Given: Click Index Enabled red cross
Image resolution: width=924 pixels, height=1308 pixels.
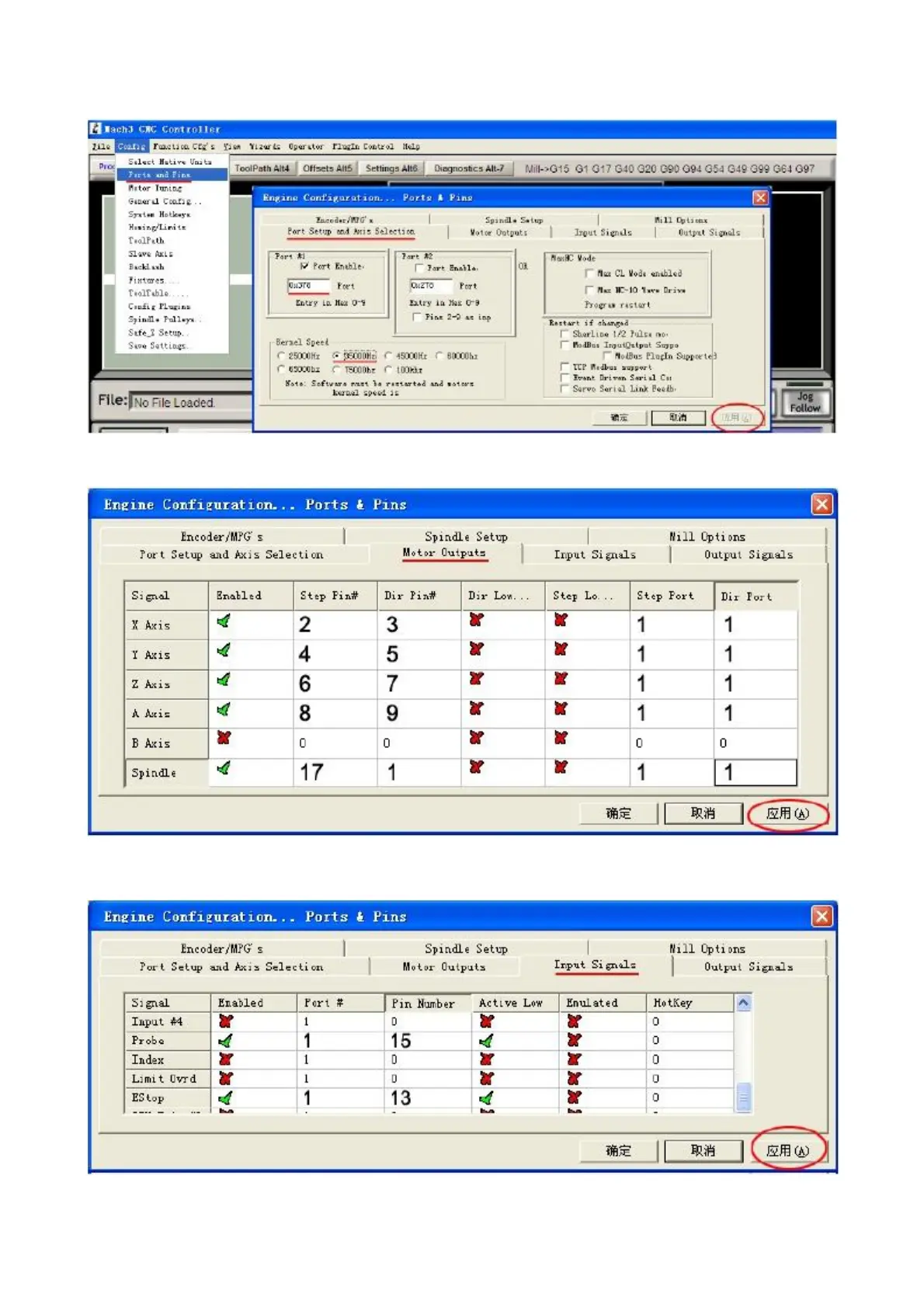Looking at the screenshot, I should click(x=226, y=1059).
